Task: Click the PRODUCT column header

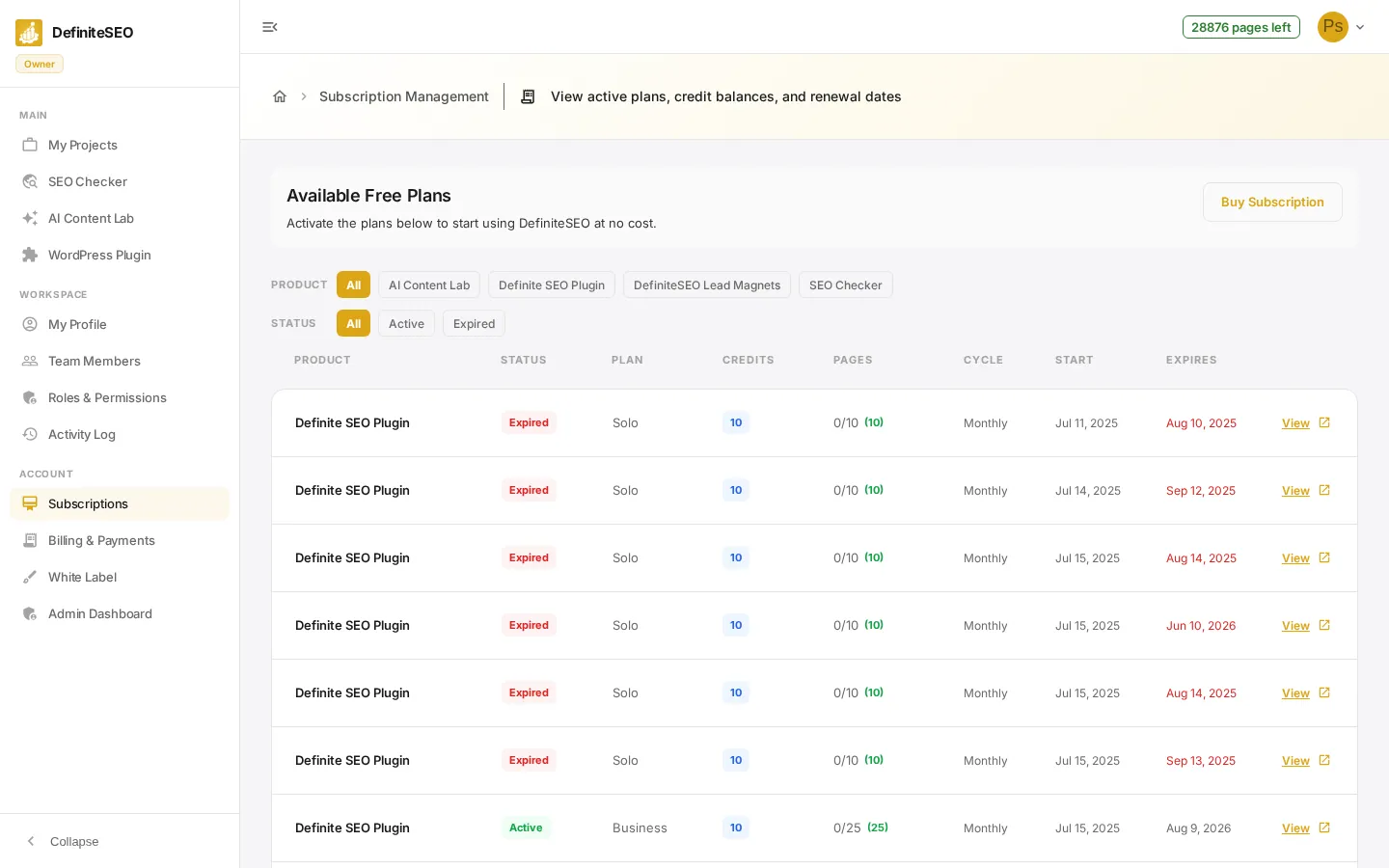Action: (x=322, y=360)
